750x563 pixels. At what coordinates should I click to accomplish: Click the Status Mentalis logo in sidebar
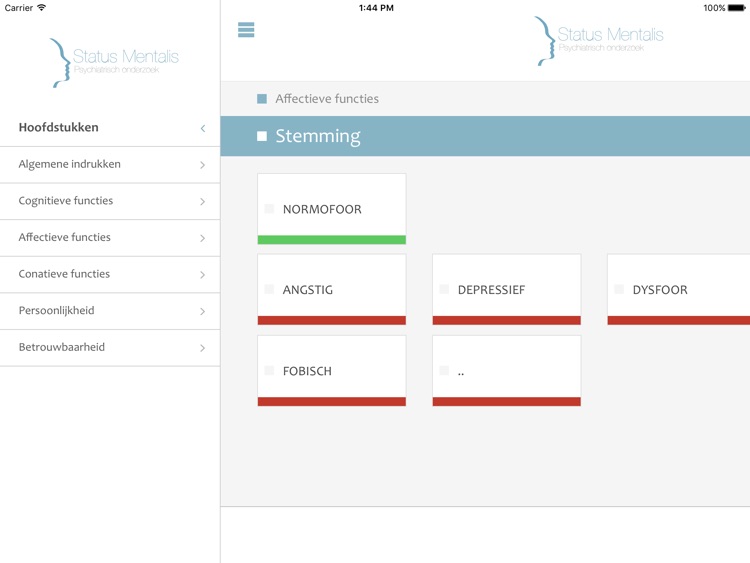[x=114, y=62]
